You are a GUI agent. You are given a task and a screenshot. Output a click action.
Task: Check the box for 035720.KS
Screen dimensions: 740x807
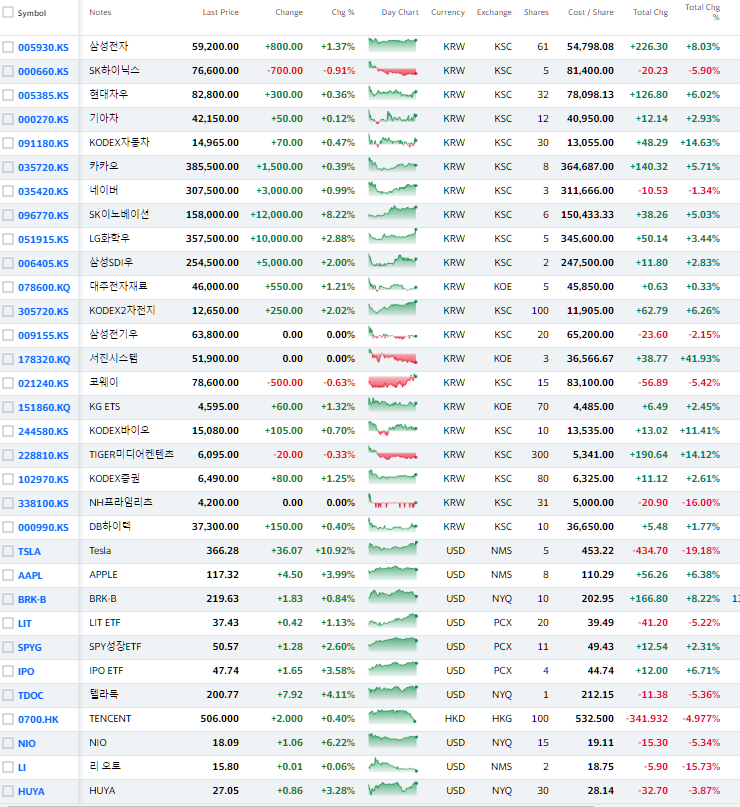(x=8, y=167)
